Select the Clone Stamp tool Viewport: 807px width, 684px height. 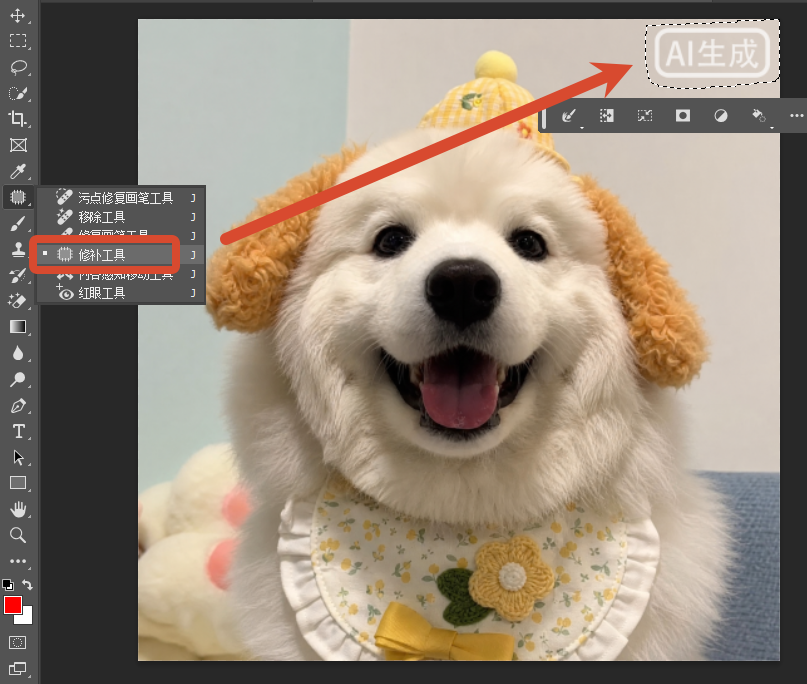[18, 249]
